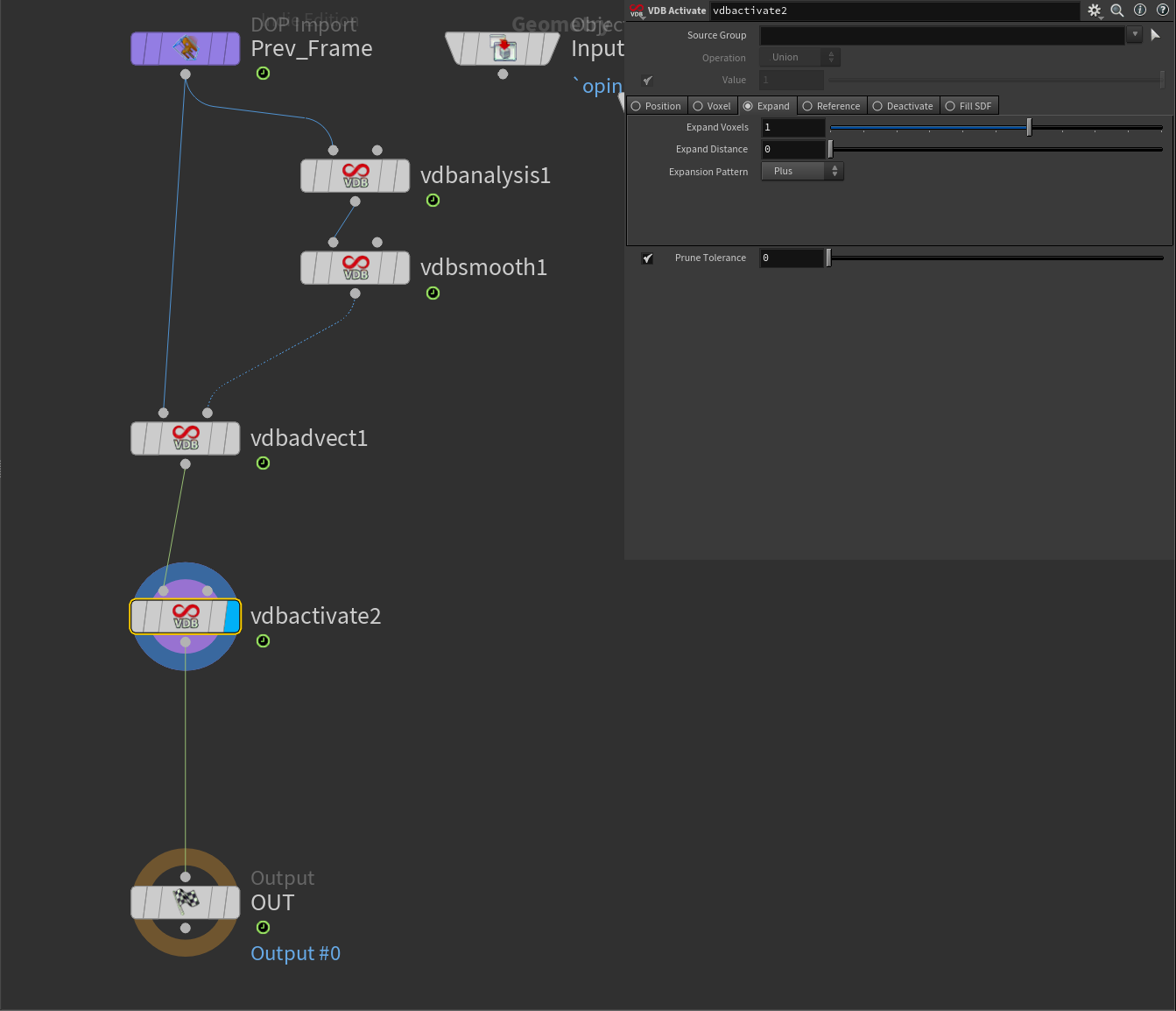Click vdbanalysis1 output connector dot
1176x1011 pixels.
pos(355,201)
